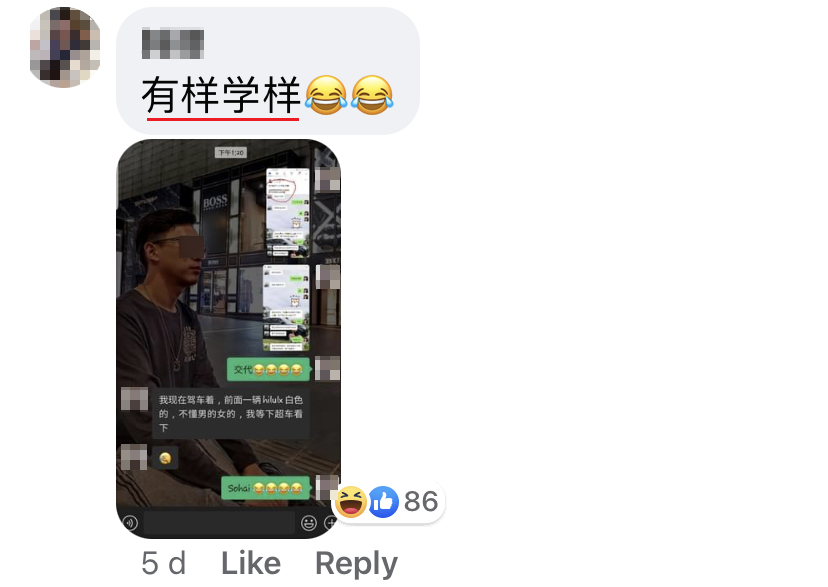Click the comment text 有样学样

(221, 96)
